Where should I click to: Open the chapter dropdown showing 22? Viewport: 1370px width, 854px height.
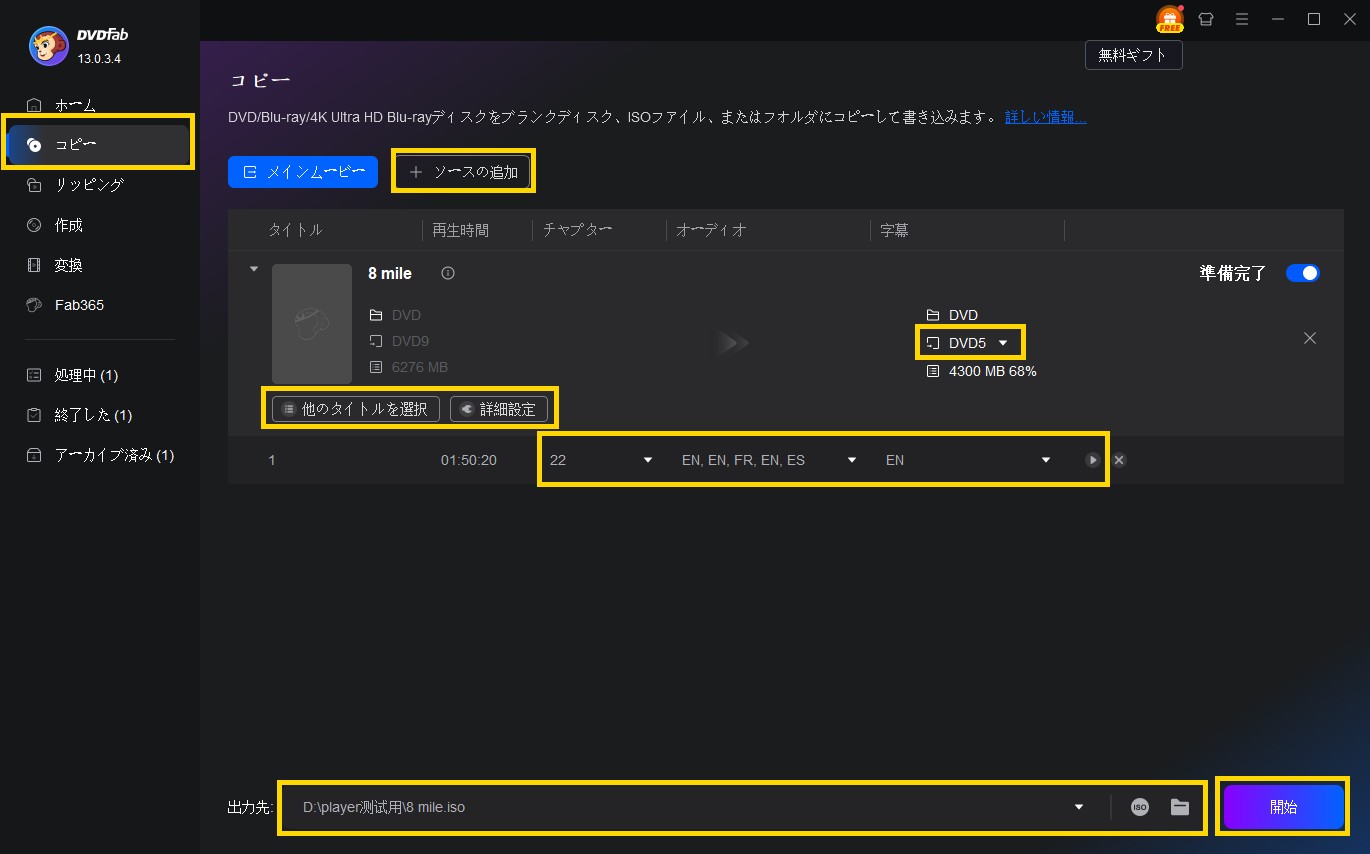click(x=601, y=460)
